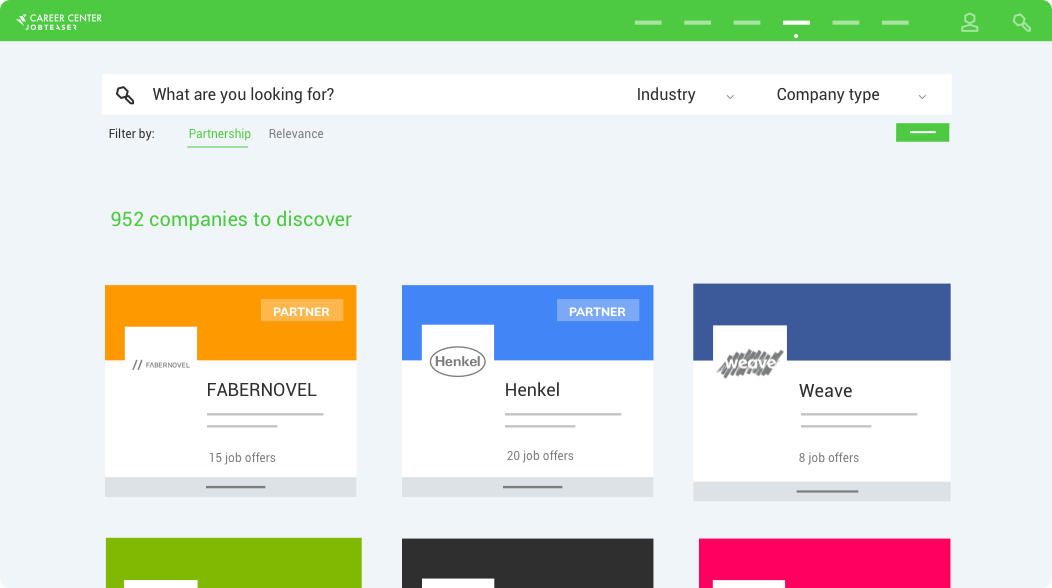The image size is (1052, 588).
Task: Click the green button below Company type
Action: pos(923,132)
